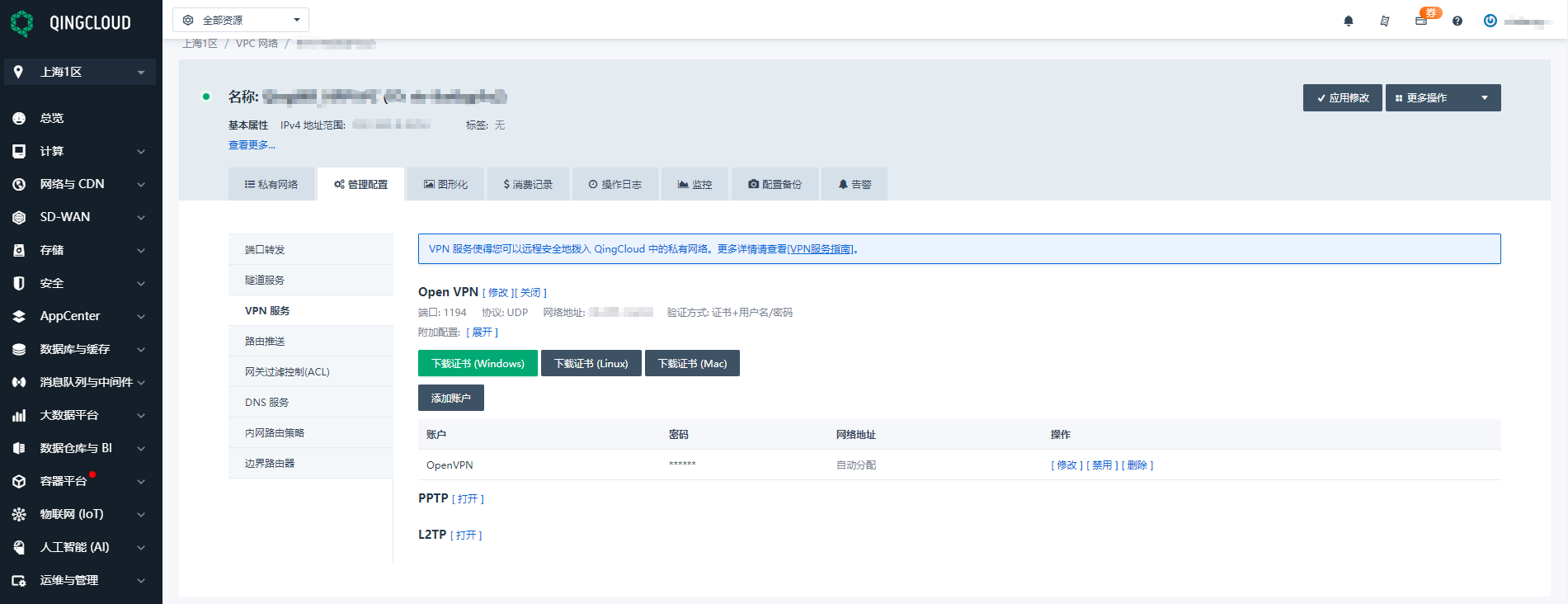
Task: Click the 大数据平台 bar chart icon
Action: point(19,415)
